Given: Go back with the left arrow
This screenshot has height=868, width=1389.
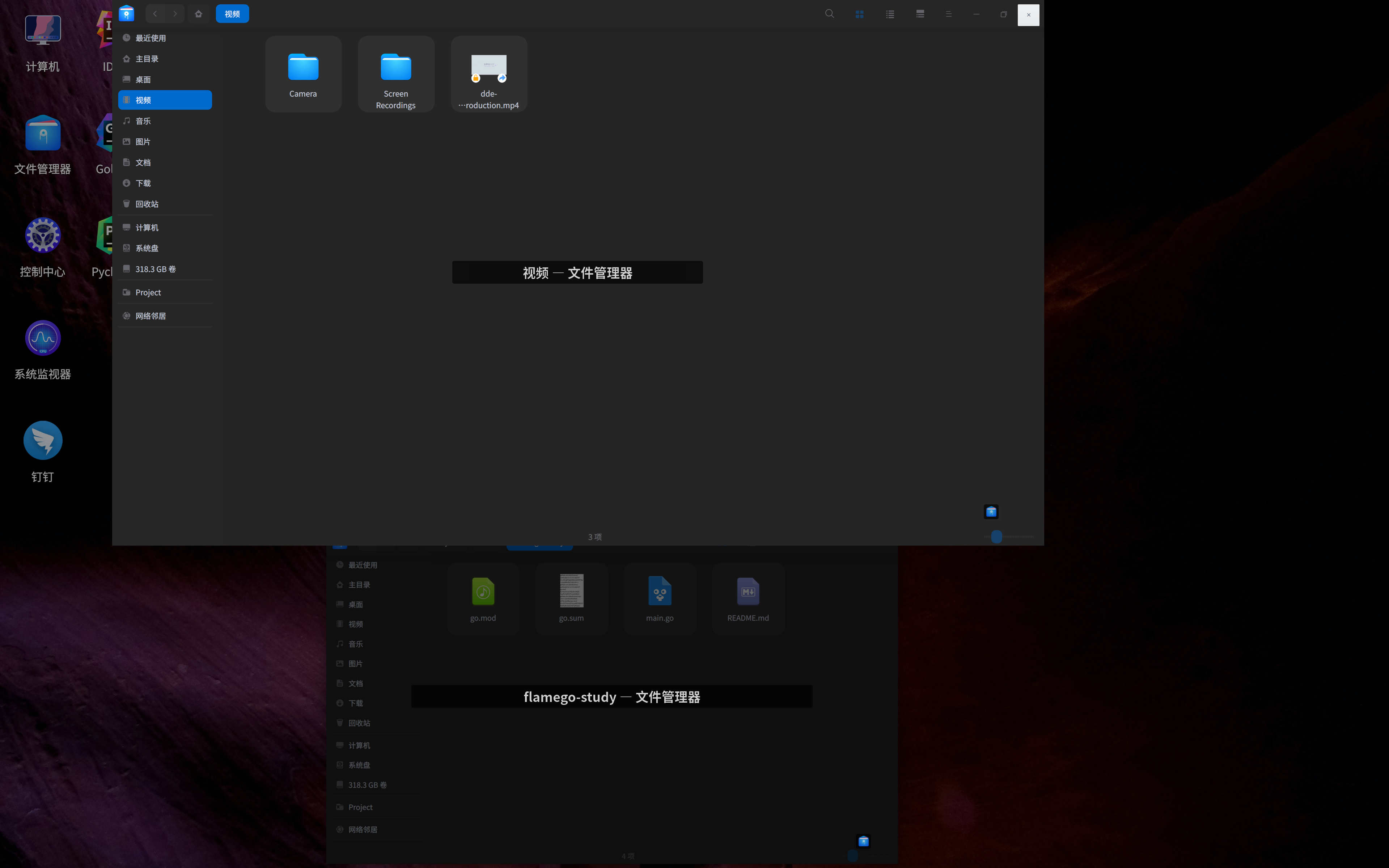Looking at the screenshot, I should point(155,14).
